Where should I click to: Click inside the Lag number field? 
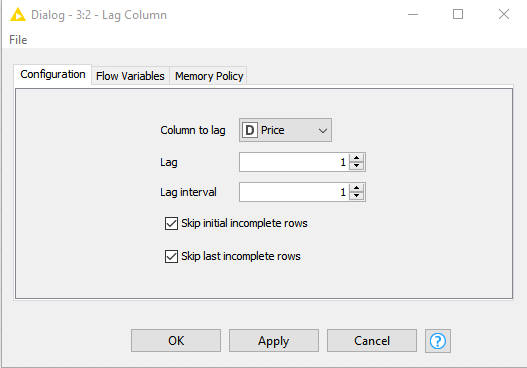[x=294, y=162]
